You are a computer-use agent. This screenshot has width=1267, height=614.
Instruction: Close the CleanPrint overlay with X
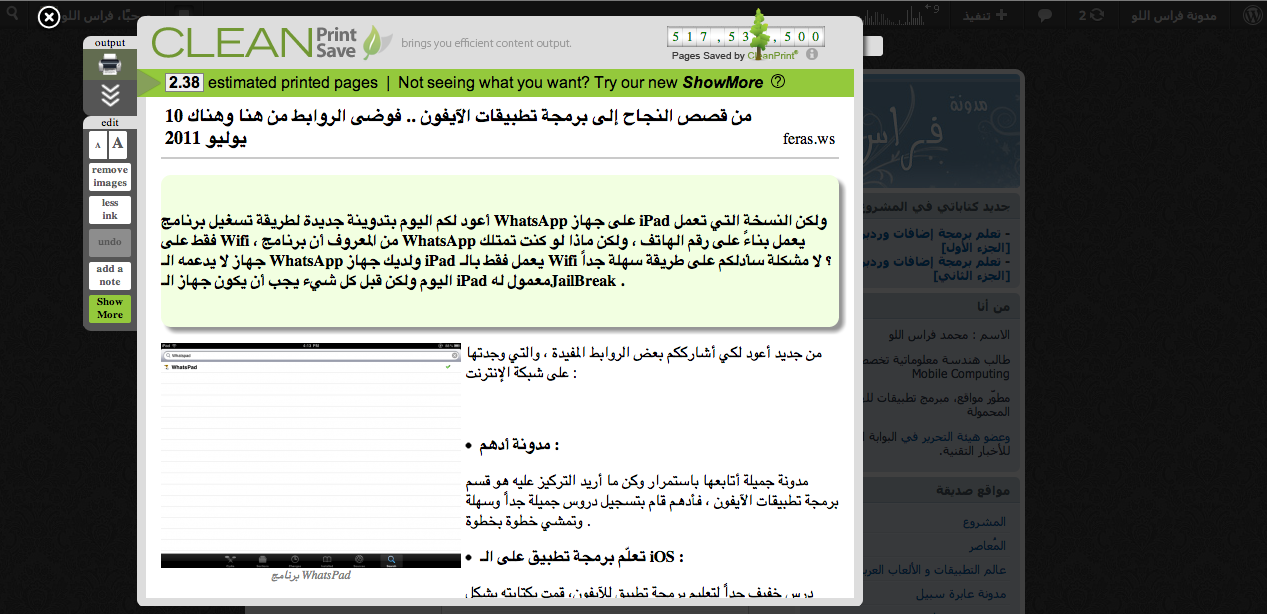49,17
